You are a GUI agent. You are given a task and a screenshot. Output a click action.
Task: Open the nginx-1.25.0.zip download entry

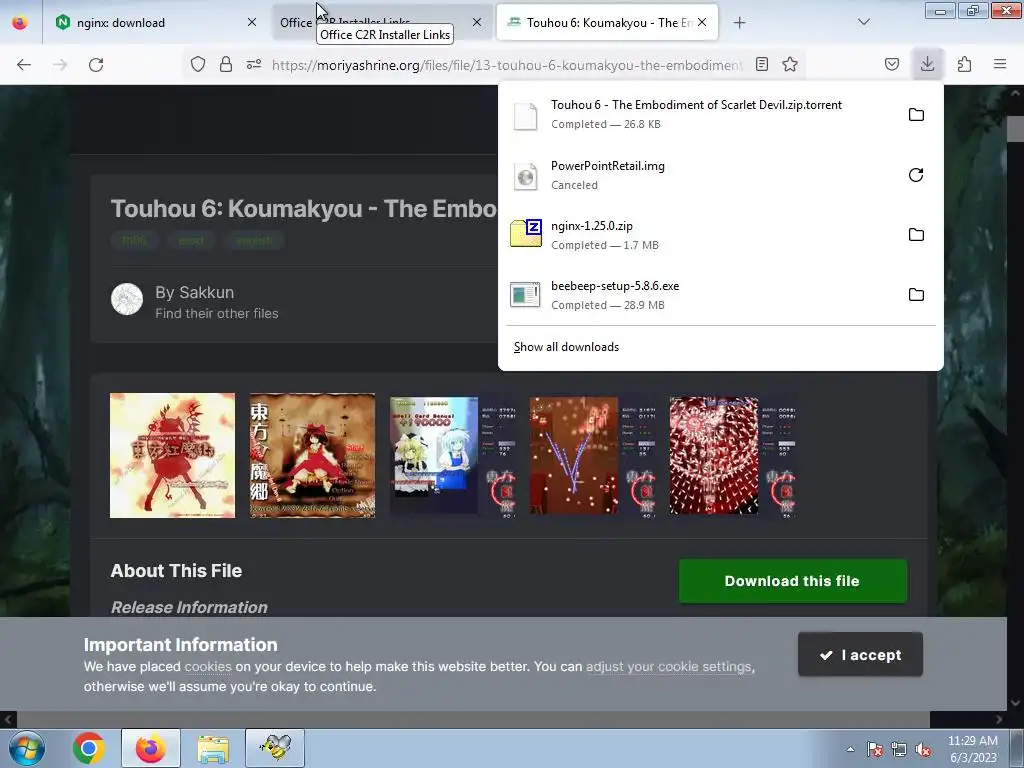[701, 235]
